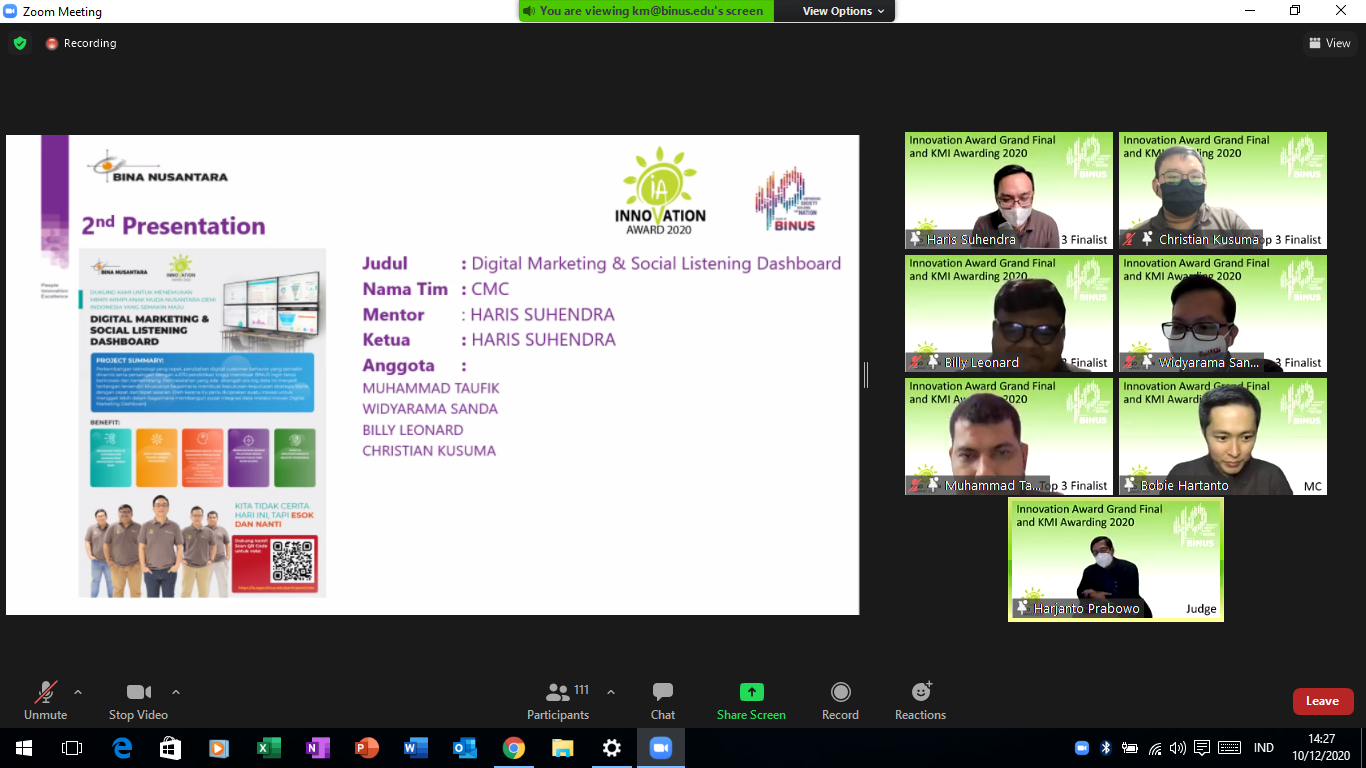Open the Participants panel
The image size is (1366, 768).
pos(558,700)
